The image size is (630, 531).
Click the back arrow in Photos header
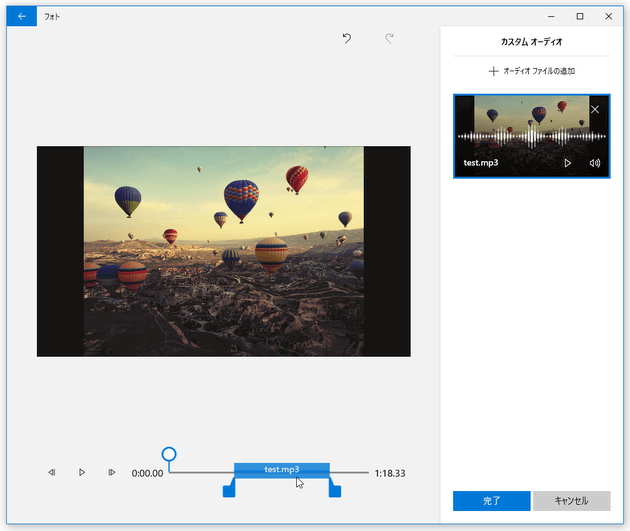(x=22, y=16)
